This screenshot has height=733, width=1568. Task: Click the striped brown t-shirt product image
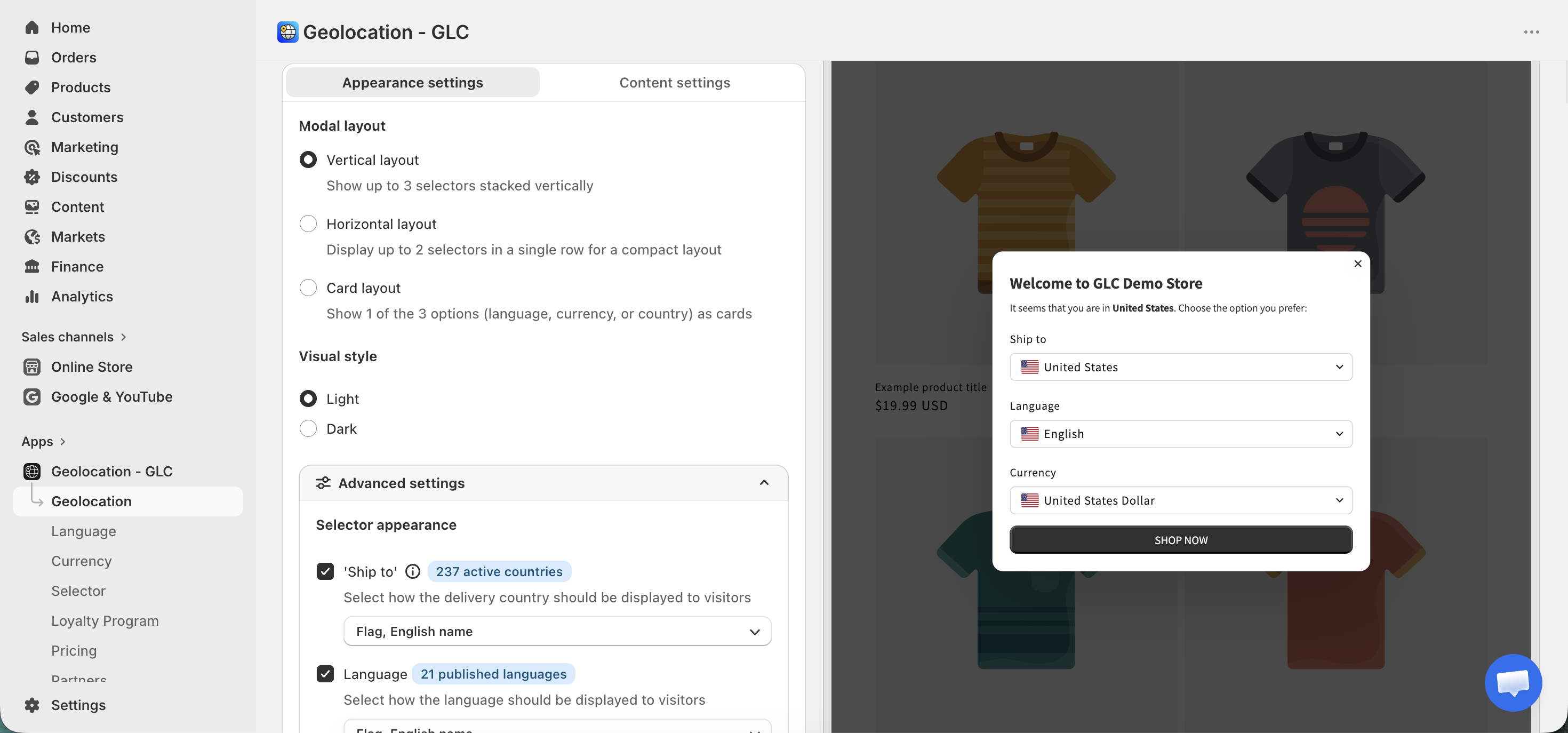pos(1026,212)
